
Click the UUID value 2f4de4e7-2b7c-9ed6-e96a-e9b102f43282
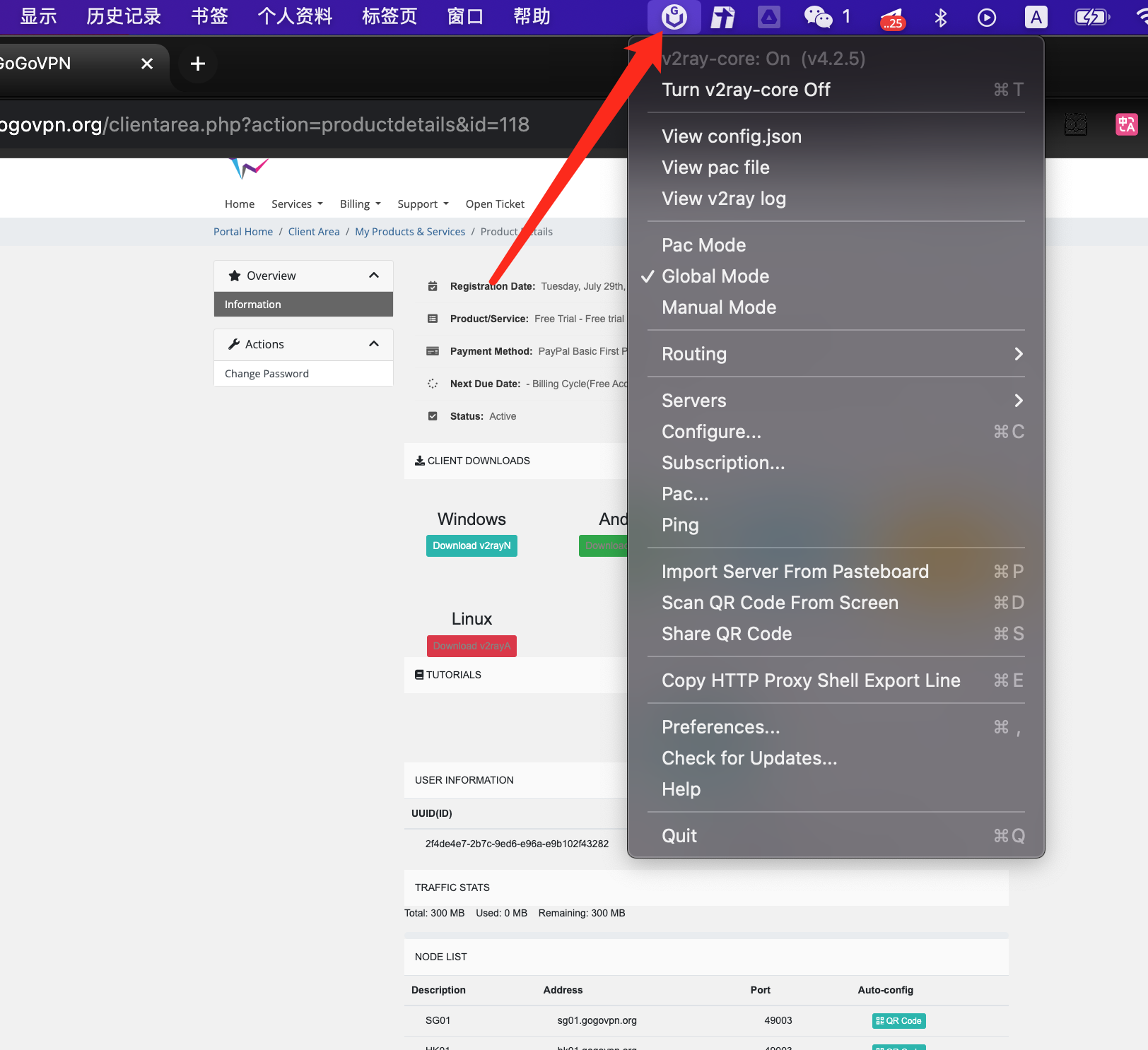coord(517,844)
